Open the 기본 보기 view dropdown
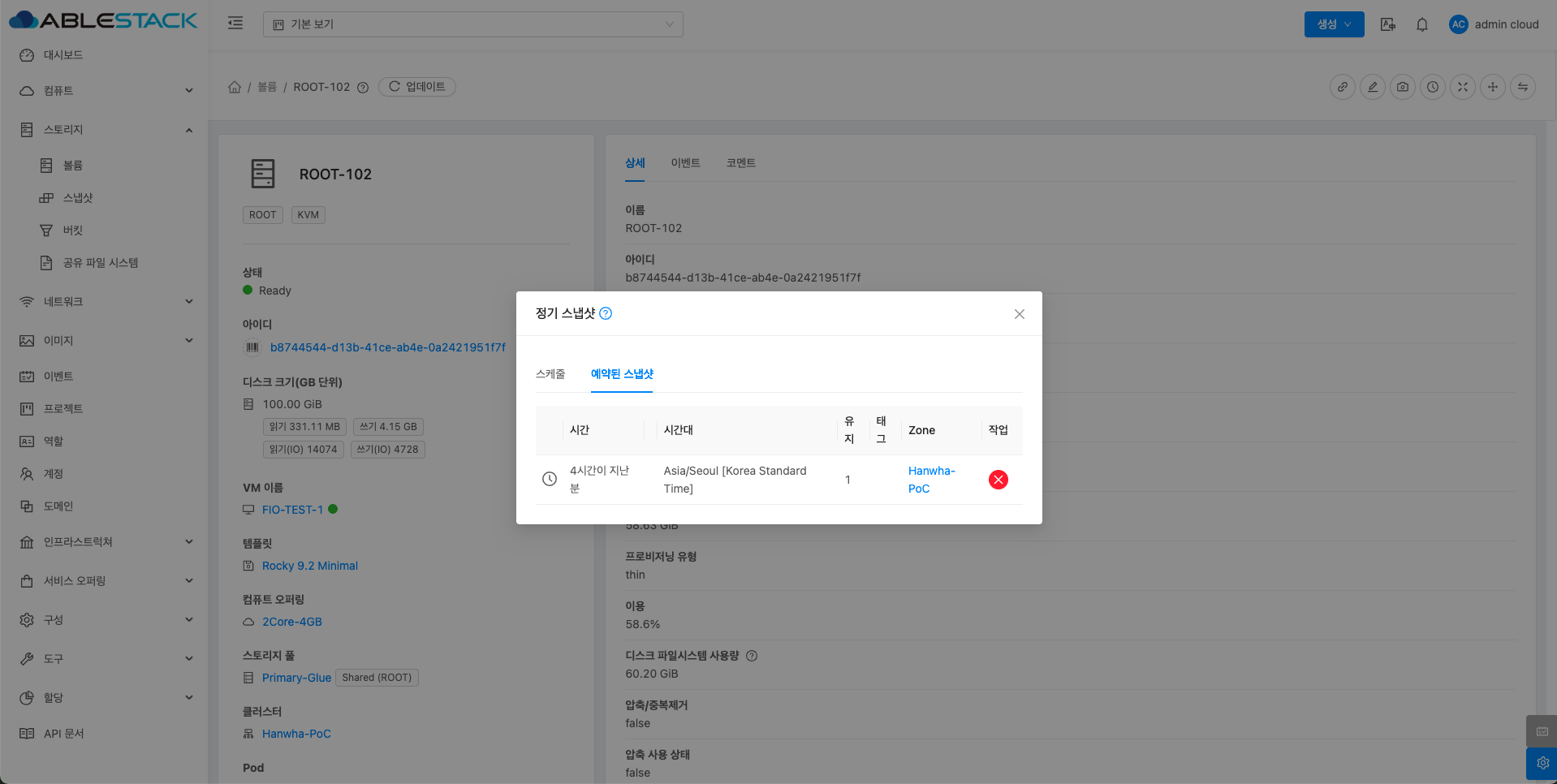 (472, 24)
